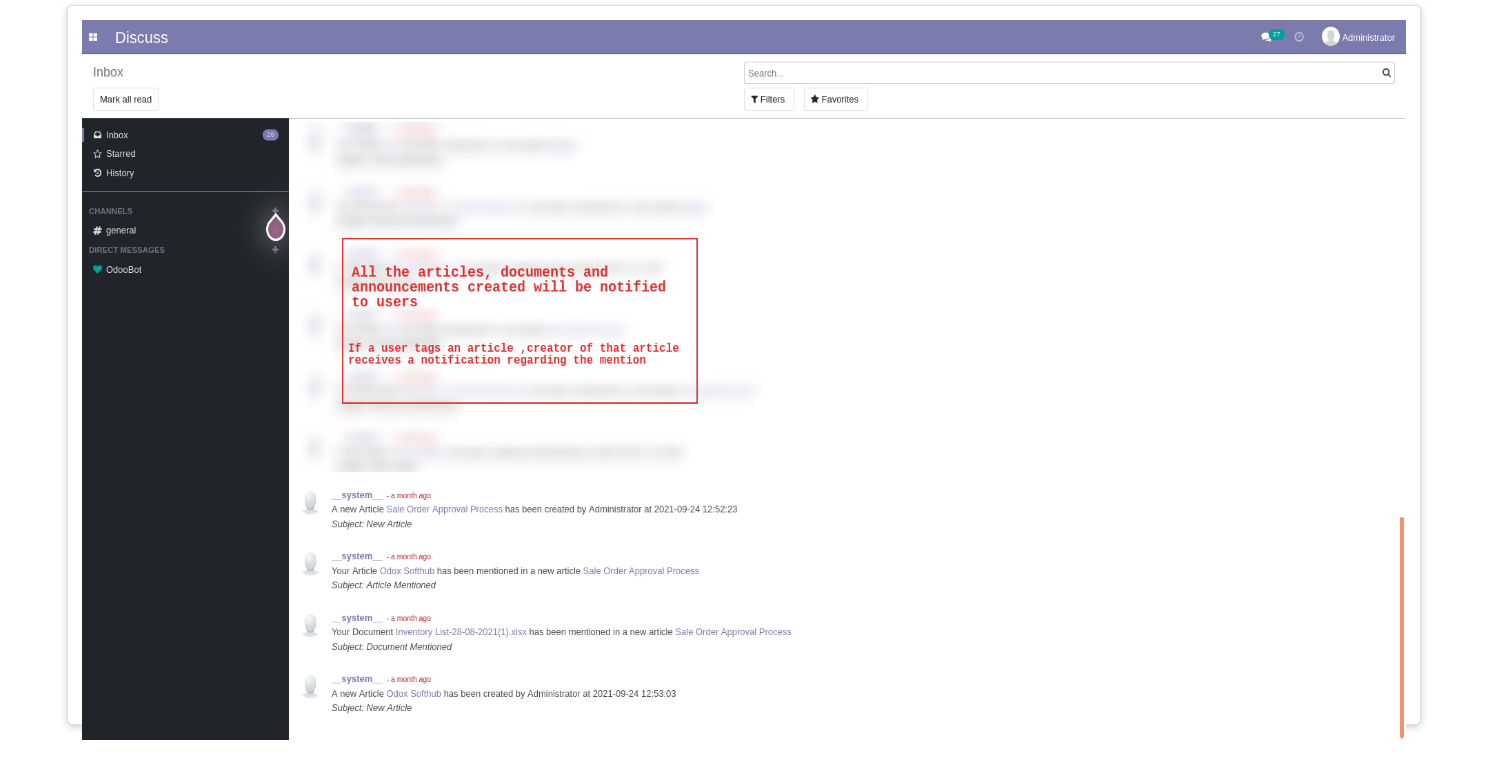This screenshot has height=771, width=1499.
Task: Click the Inbox heading above Mark all read
Action: (x=108, y=72)
